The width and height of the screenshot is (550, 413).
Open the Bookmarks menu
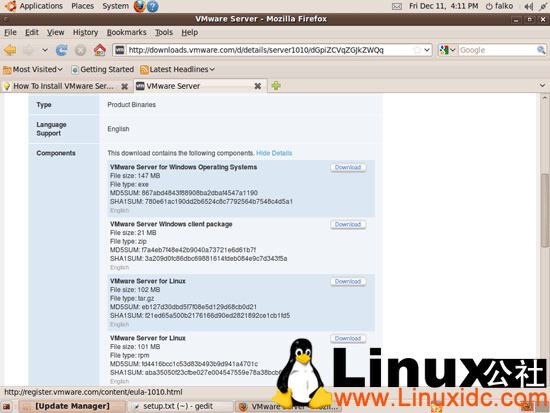coord(126,32)
